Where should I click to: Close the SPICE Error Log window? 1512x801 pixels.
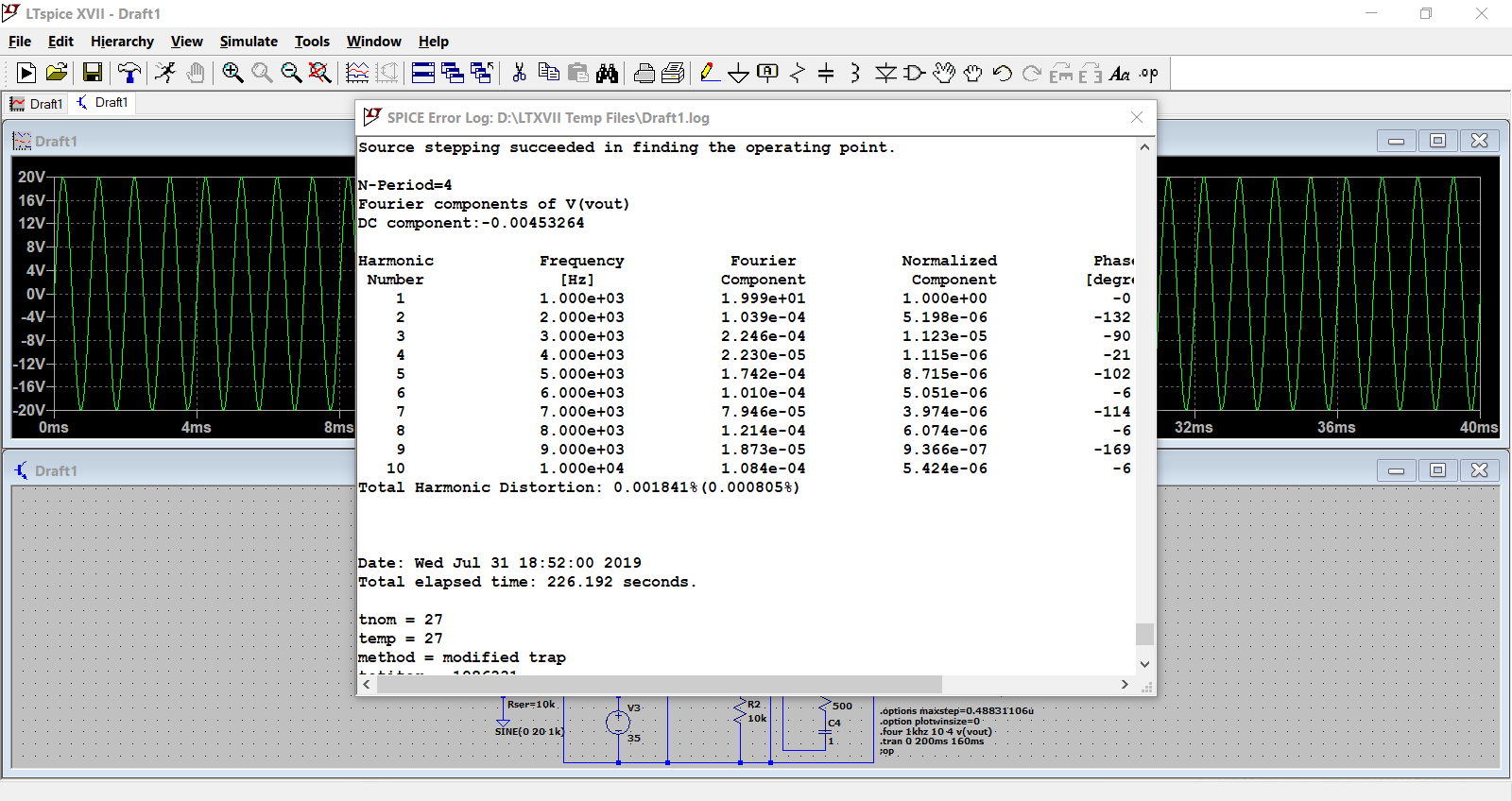1137,117
